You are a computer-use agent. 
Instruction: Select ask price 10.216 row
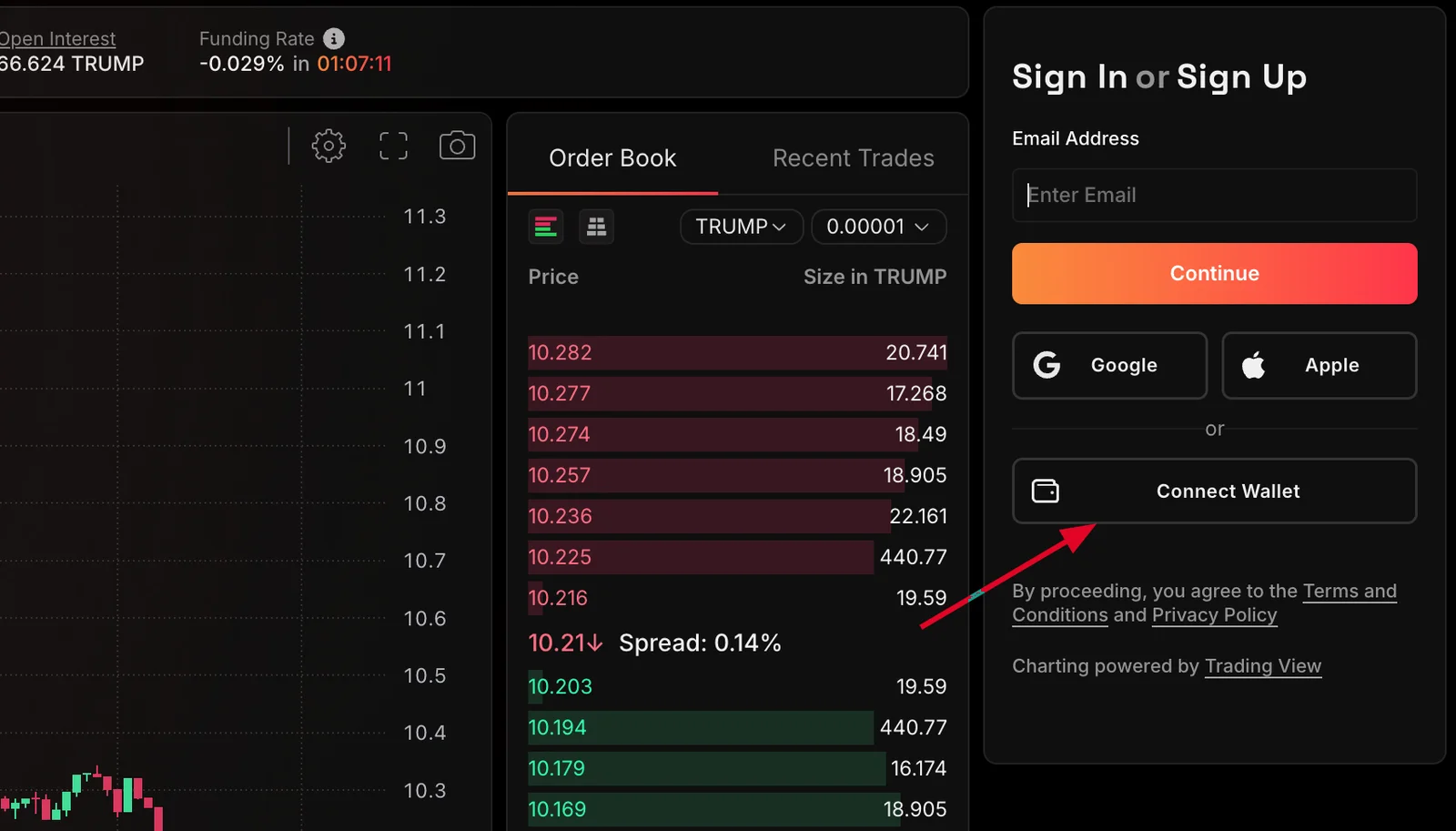pos(737,598)
